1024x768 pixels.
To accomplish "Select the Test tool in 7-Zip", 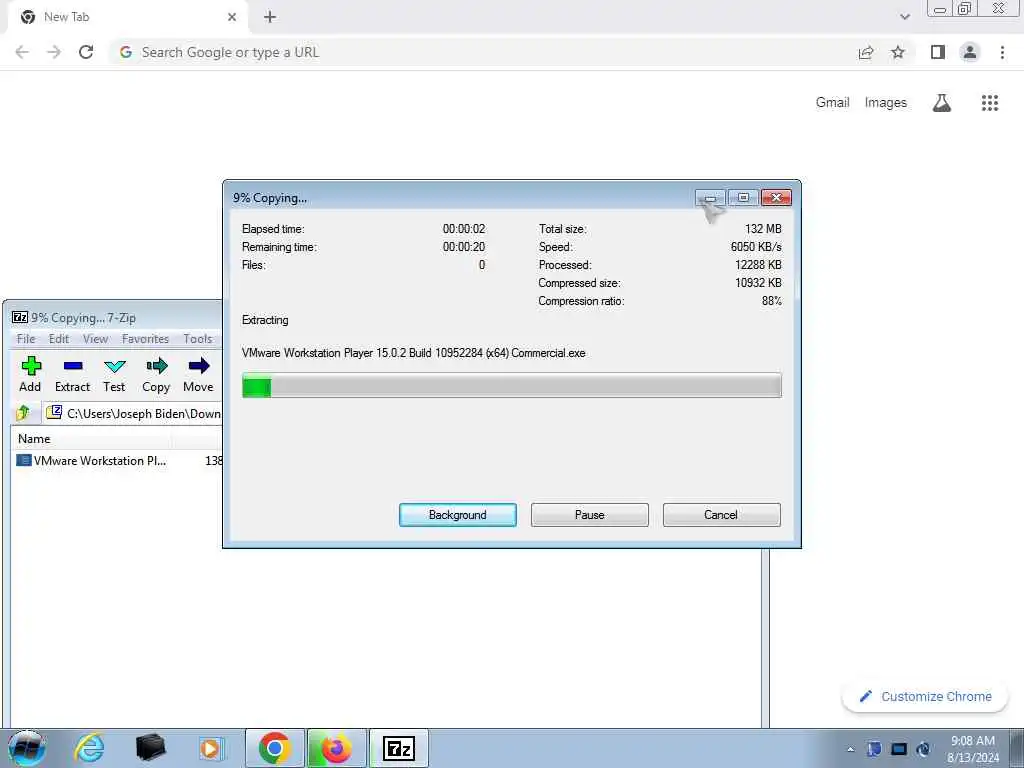I will pyautogui.click(x=114, y=375).
